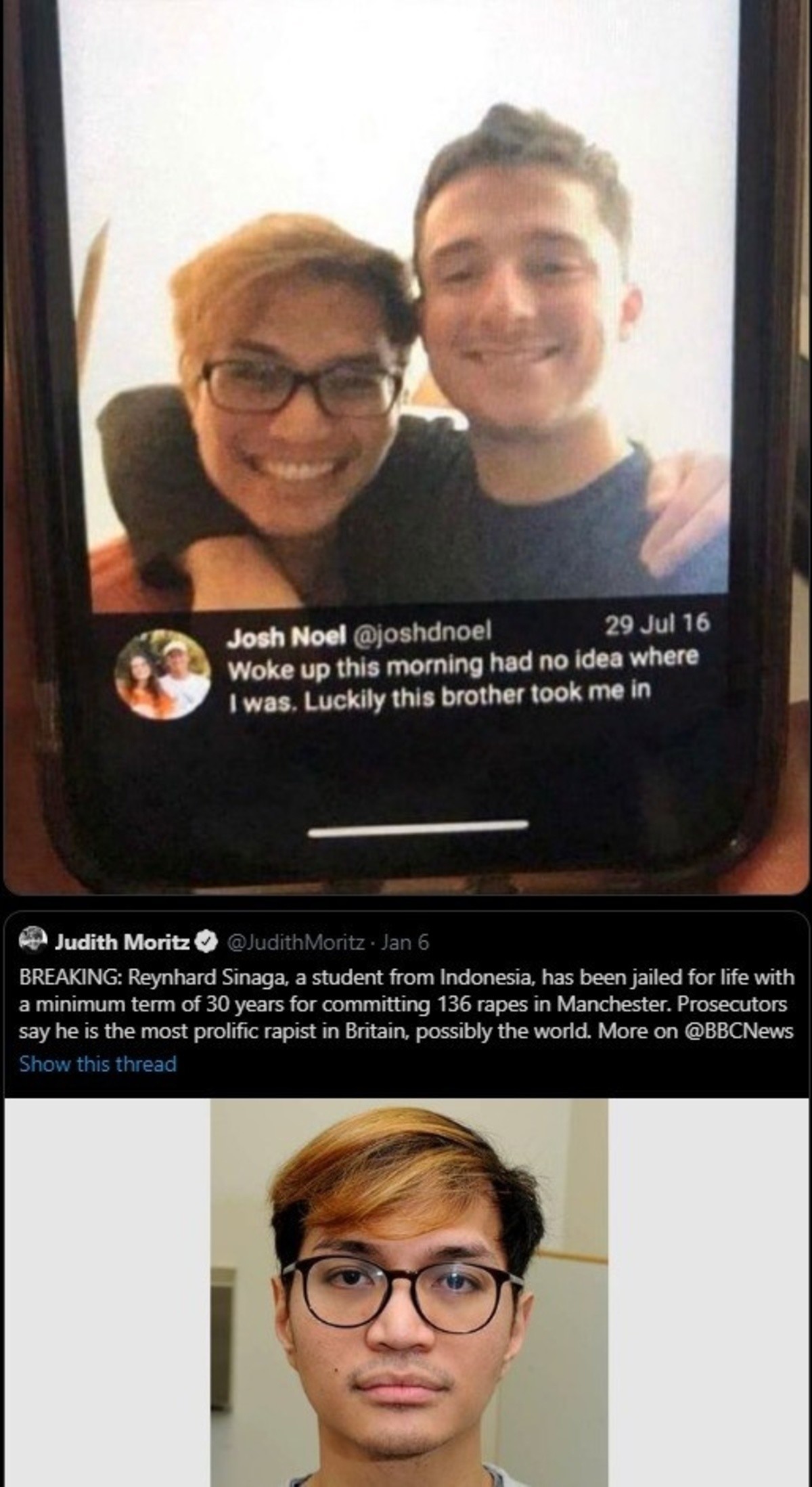Screen dimensions: 812x1487
Task: Open the attached mugshot photo
Action: pos(409,1292)
